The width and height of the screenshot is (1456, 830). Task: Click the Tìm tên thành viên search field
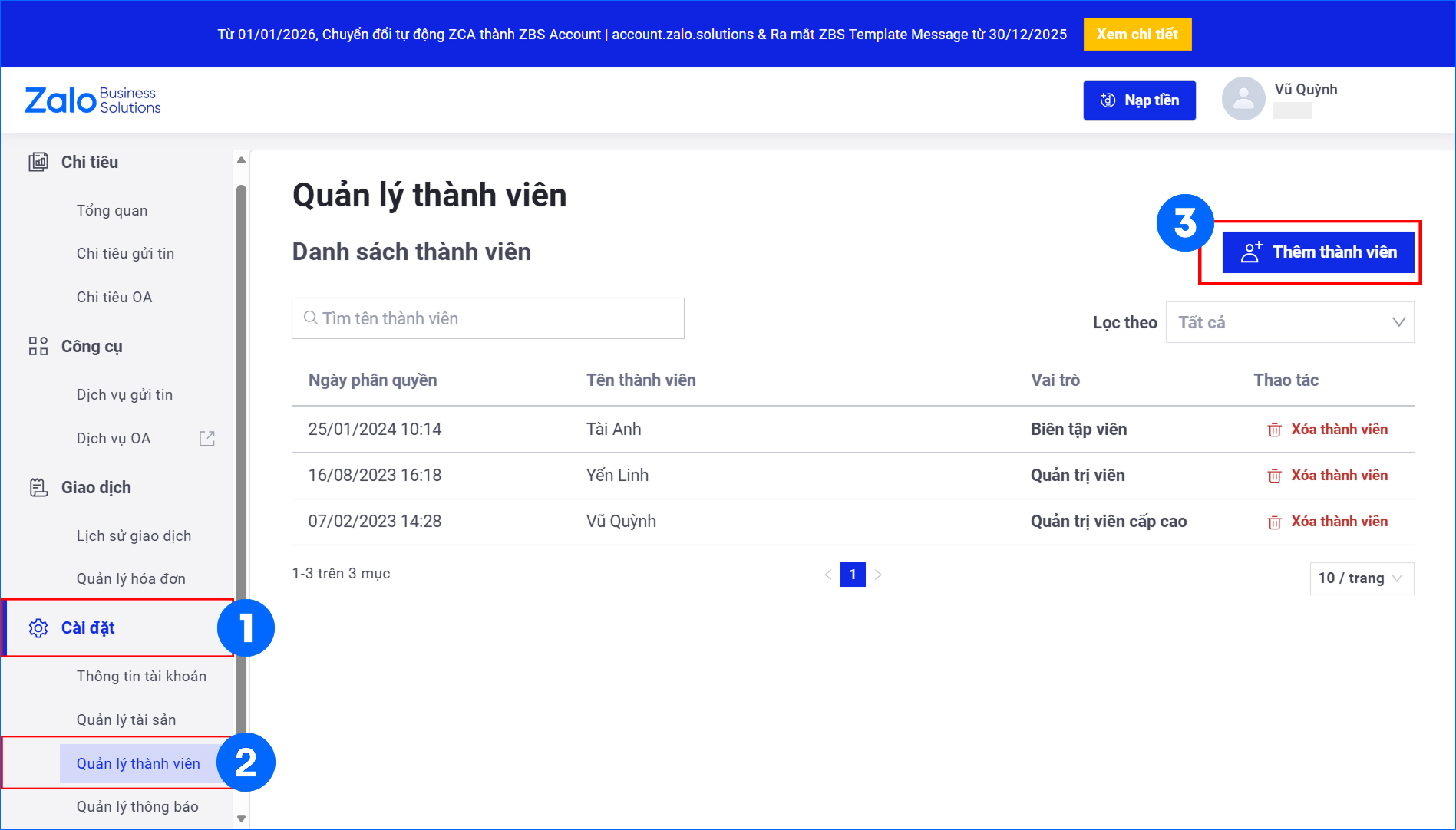tap(488, 318)
